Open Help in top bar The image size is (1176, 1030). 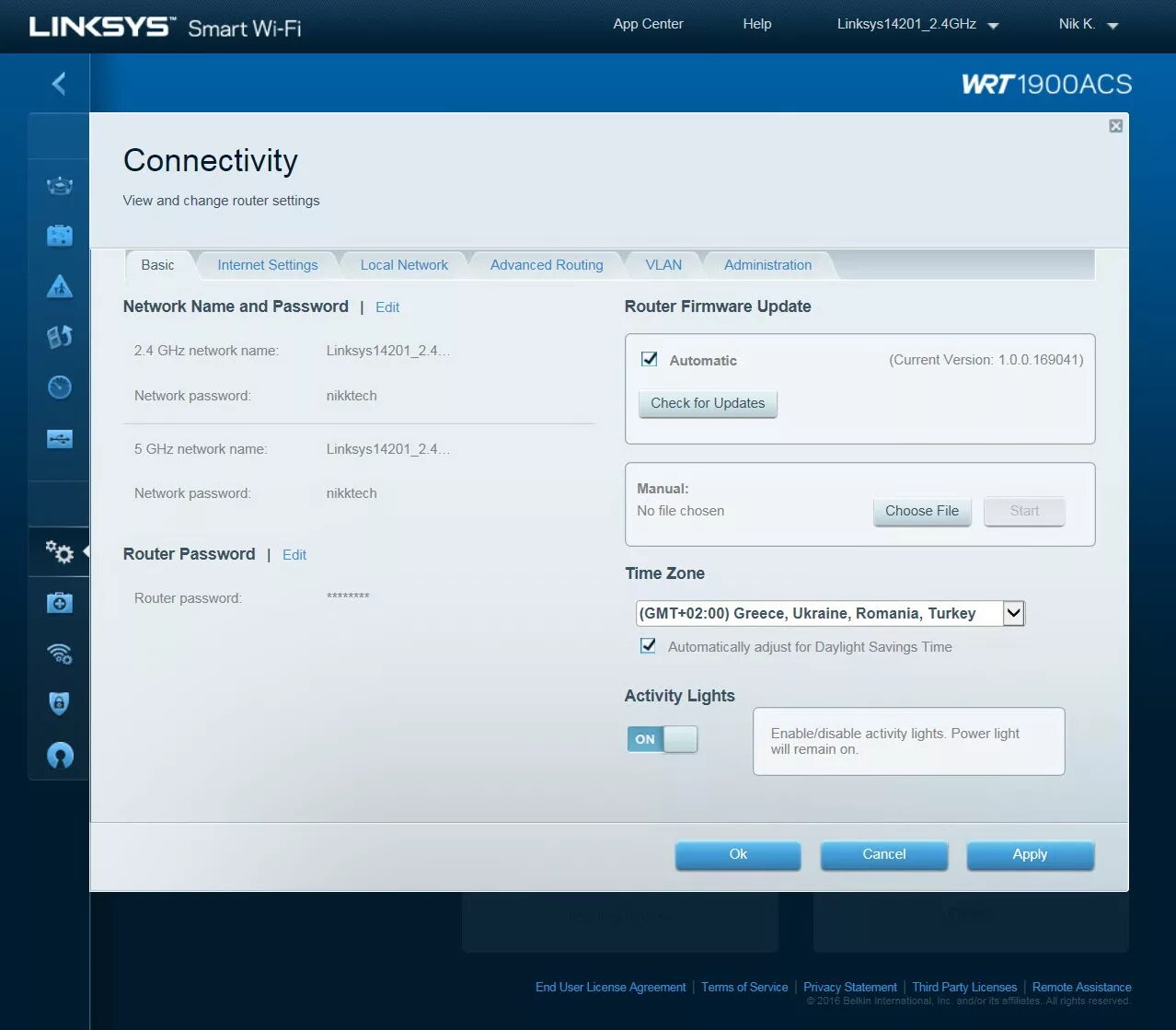coord(757,24)
